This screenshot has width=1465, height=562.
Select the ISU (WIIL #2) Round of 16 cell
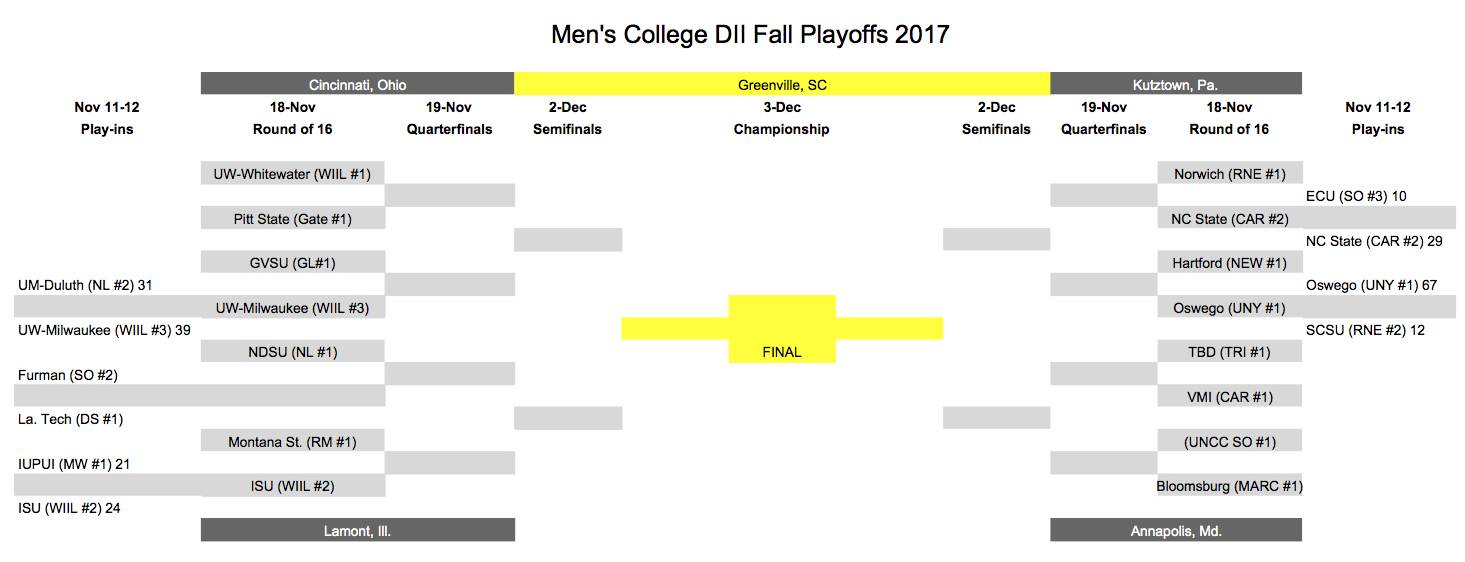[292, 486]
